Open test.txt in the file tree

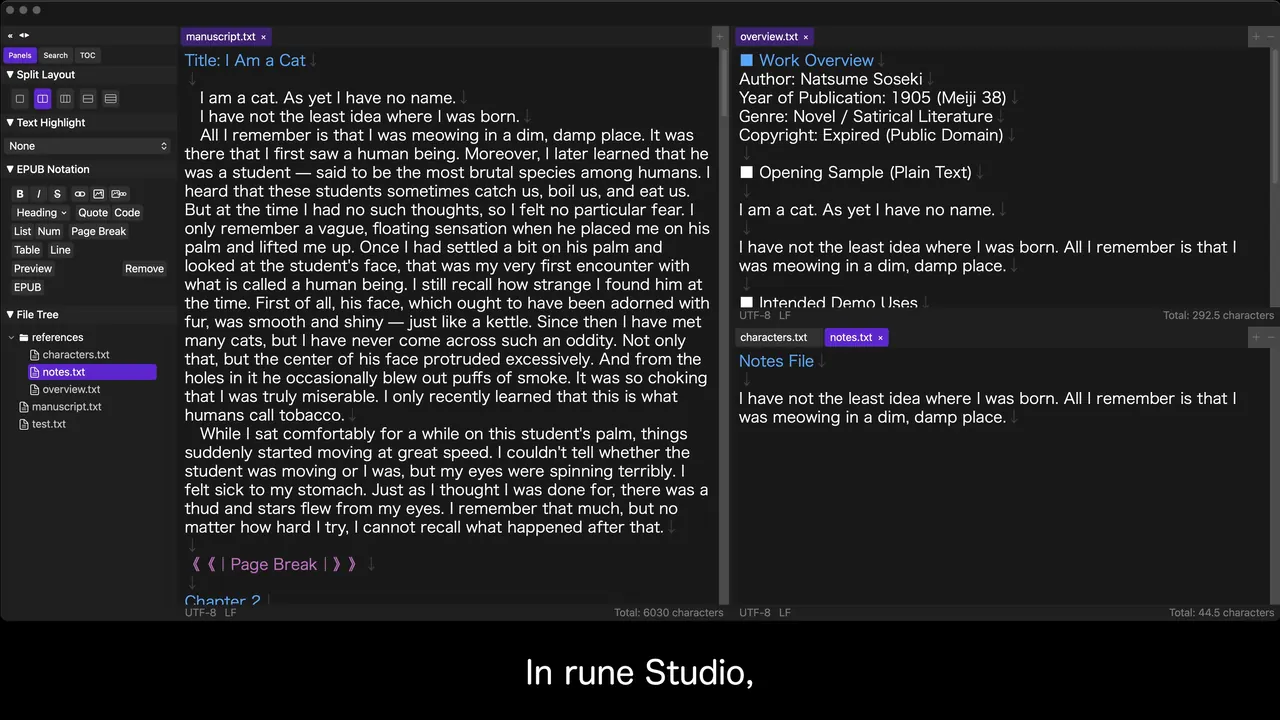tap(49, 424)
